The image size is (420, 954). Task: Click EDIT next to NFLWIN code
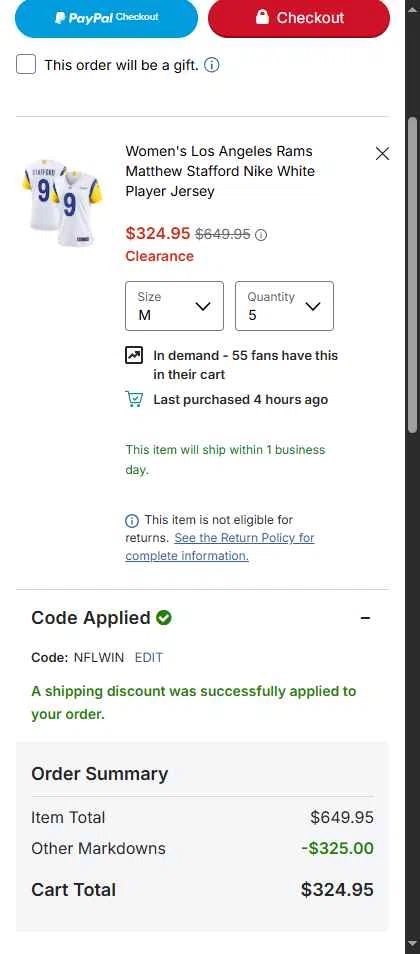[x=149, y=658]
